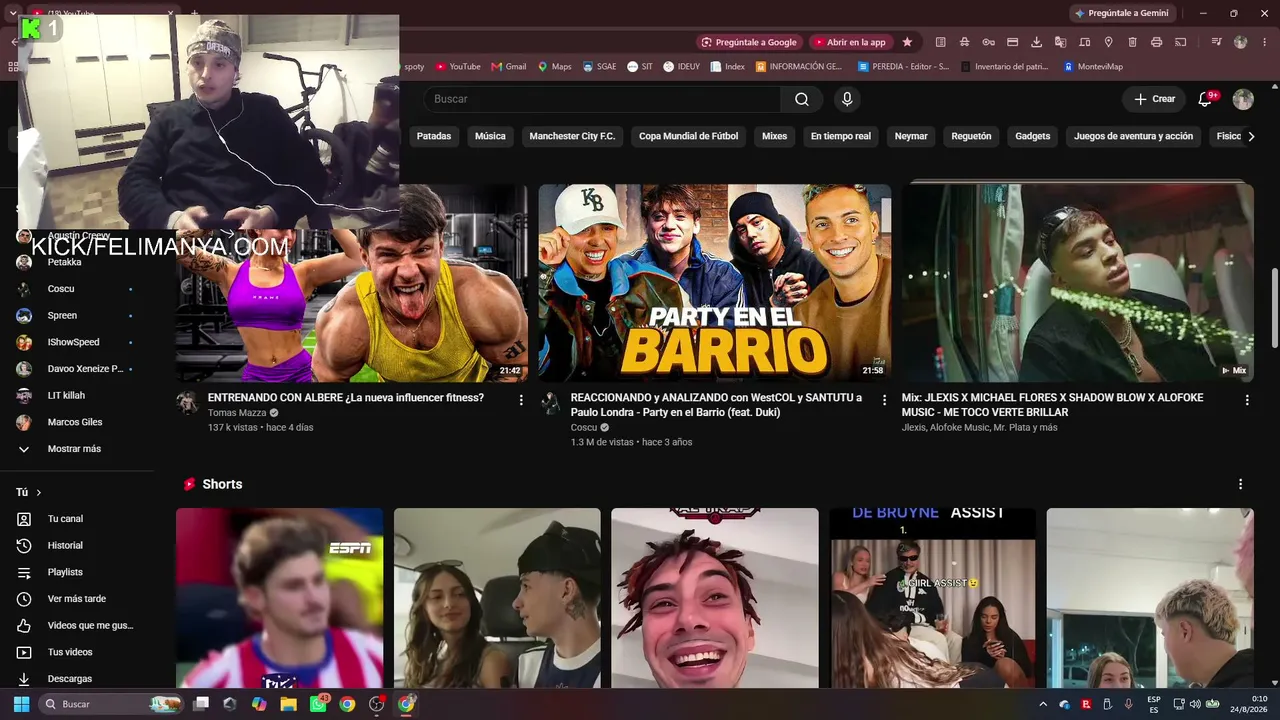Open the Shorts section options menu

pos(1241,484)
